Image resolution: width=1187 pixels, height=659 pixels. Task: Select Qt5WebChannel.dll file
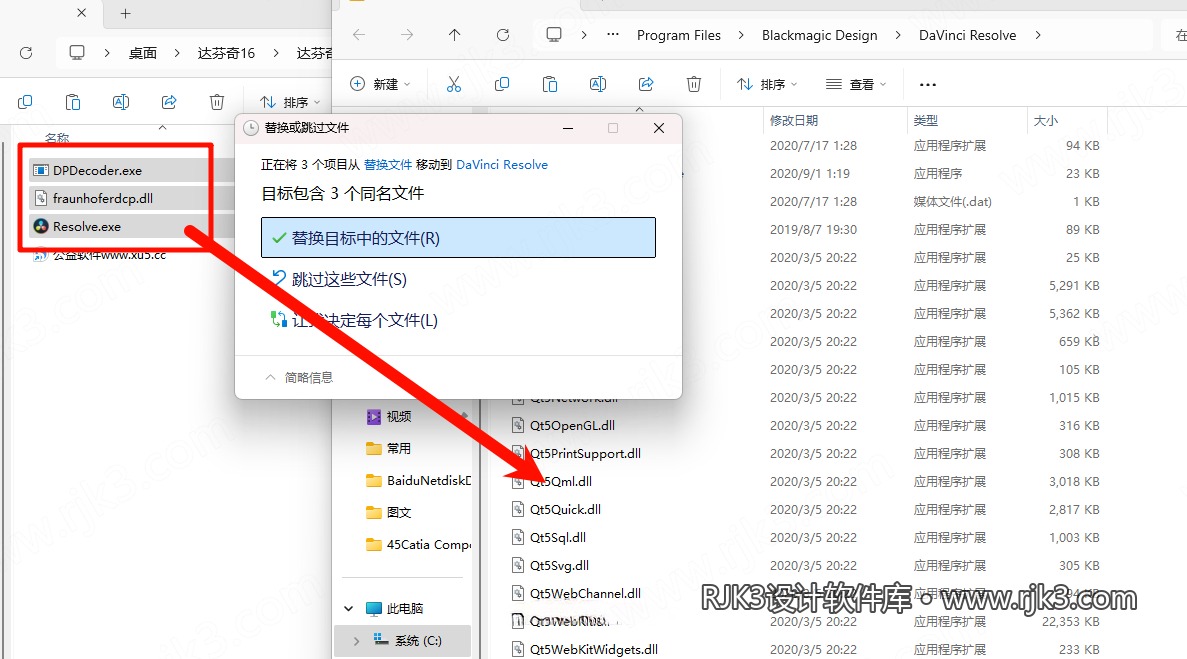click(x=585, y=593)
